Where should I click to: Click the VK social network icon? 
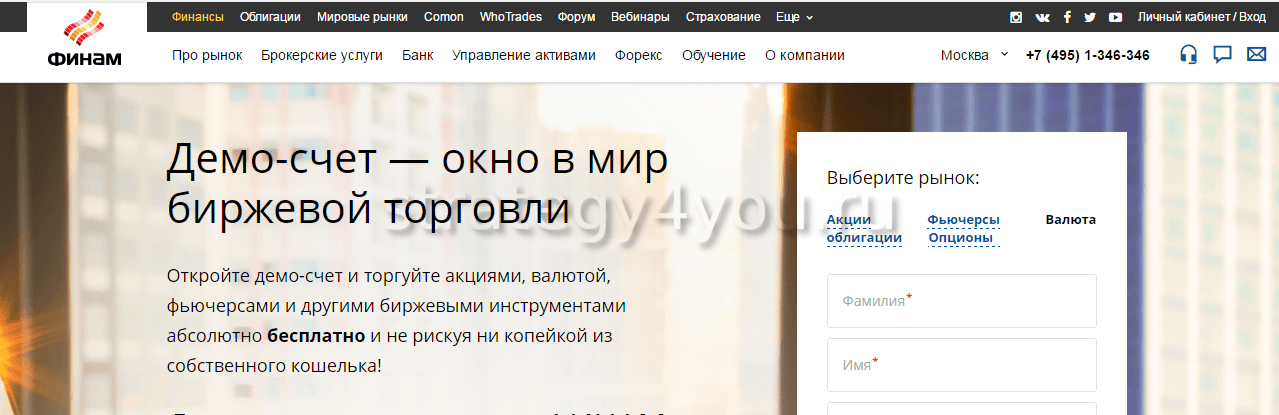click(1043, 17)
